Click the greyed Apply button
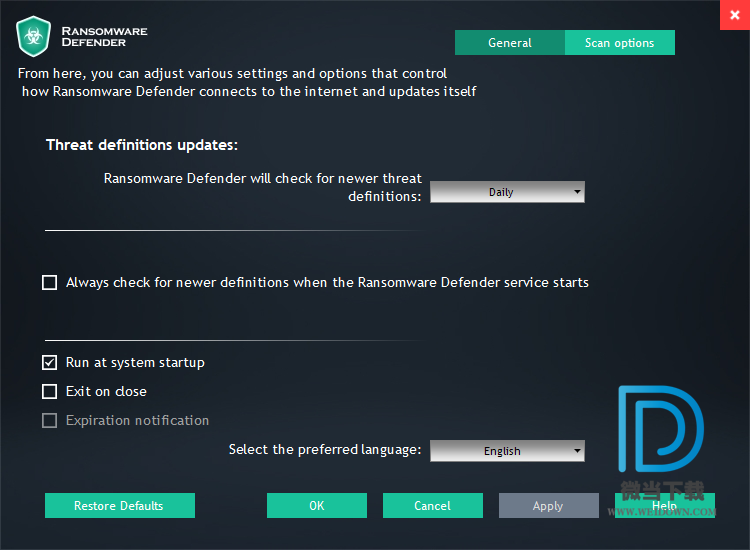 549,506
